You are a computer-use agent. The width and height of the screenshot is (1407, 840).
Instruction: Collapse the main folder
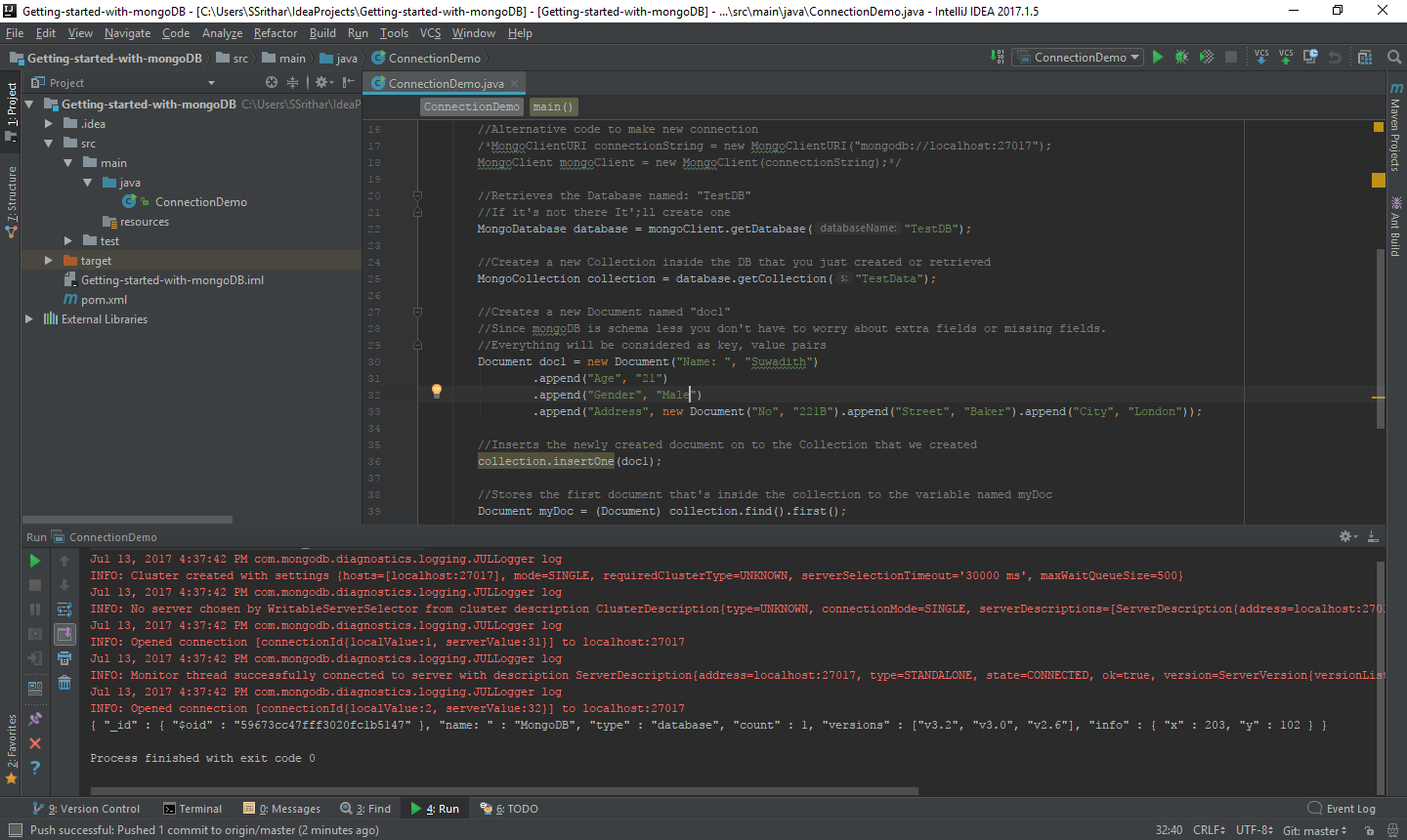[x=68, y=163]
